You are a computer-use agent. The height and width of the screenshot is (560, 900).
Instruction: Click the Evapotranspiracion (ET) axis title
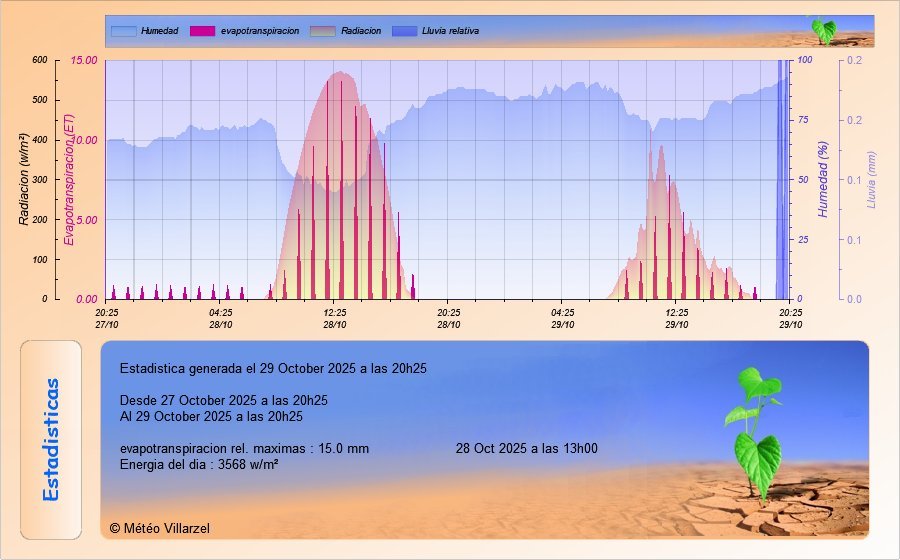coord(68,180)
